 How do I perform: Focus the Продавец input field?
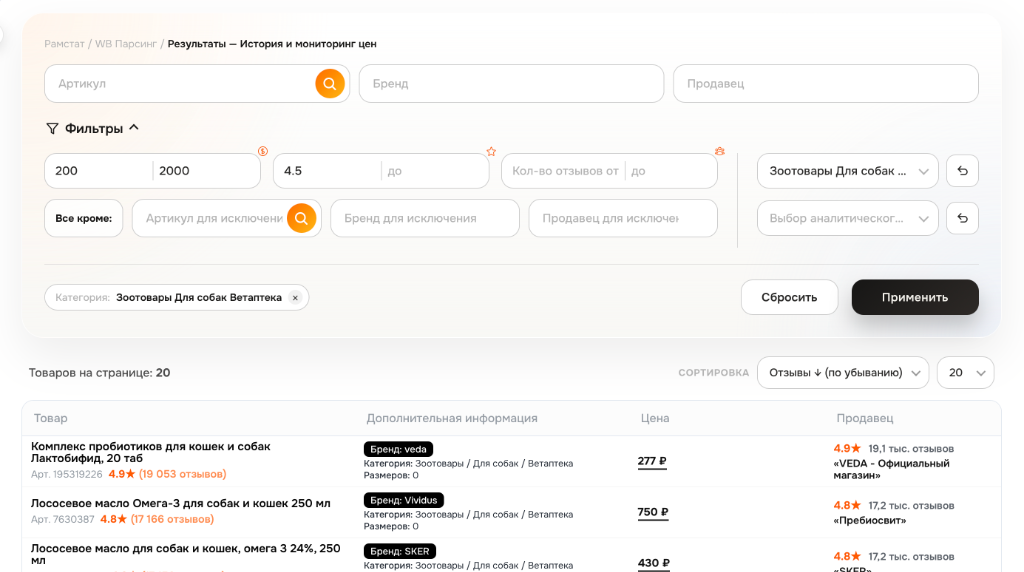click(x=825, y=84)
